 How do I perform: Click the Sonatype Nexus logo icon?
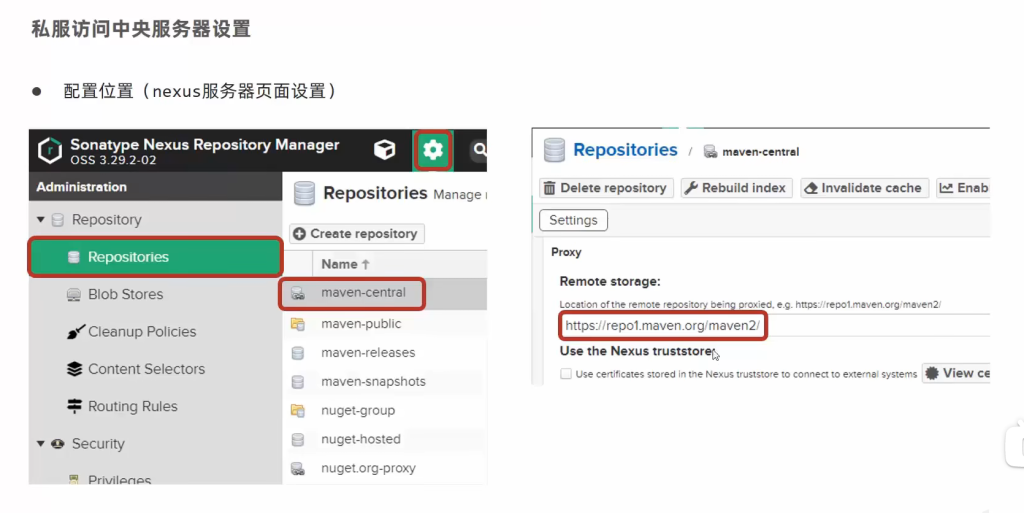tap(50, 151)
